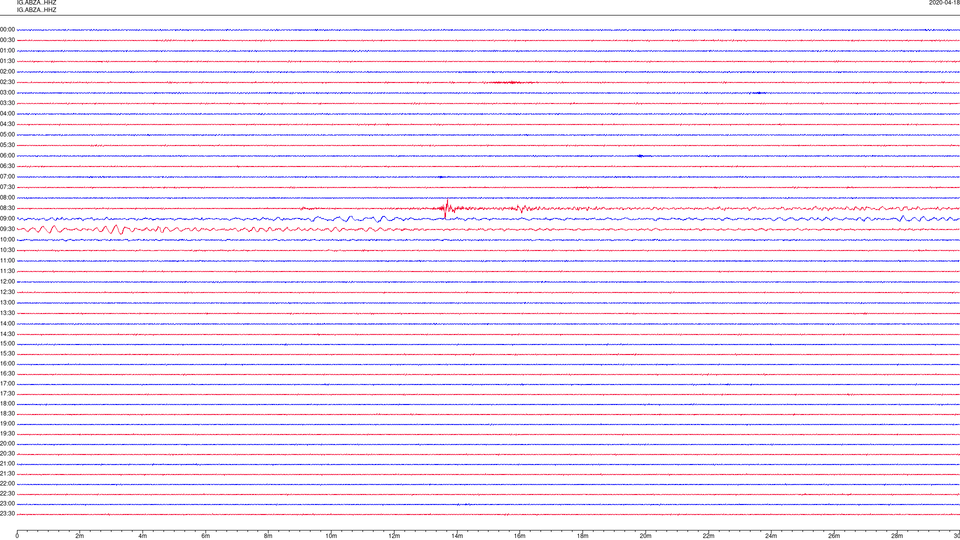Select the 19:00 row label
Viewport: 960px width, 540px height.
click(7, 424)
